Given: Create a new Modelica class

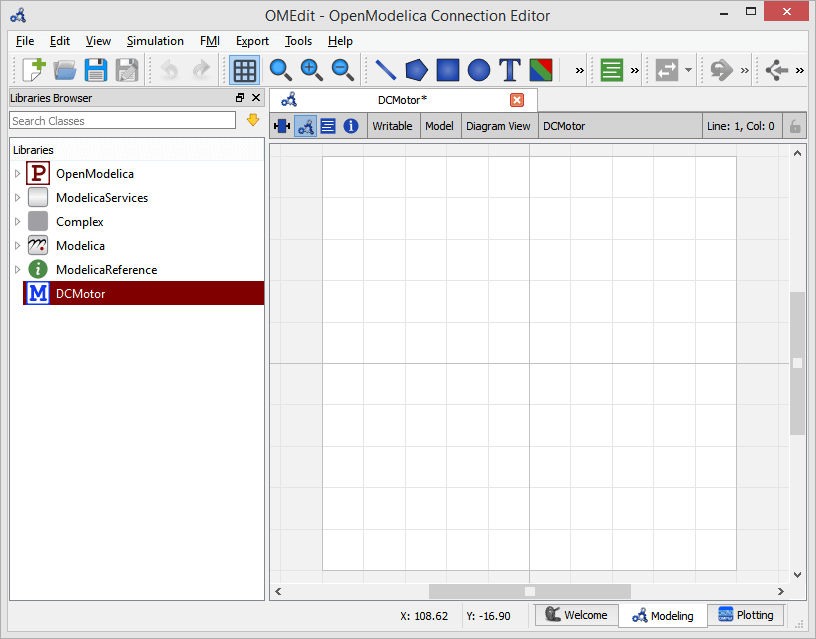Looking at the screenshot, I should tap(33, 70).
